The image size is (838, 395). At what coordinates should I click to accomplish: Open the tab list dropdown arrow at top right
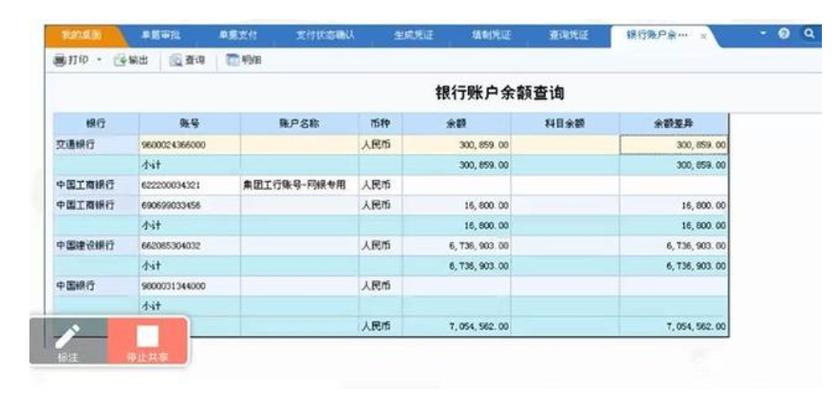point(764,34)
